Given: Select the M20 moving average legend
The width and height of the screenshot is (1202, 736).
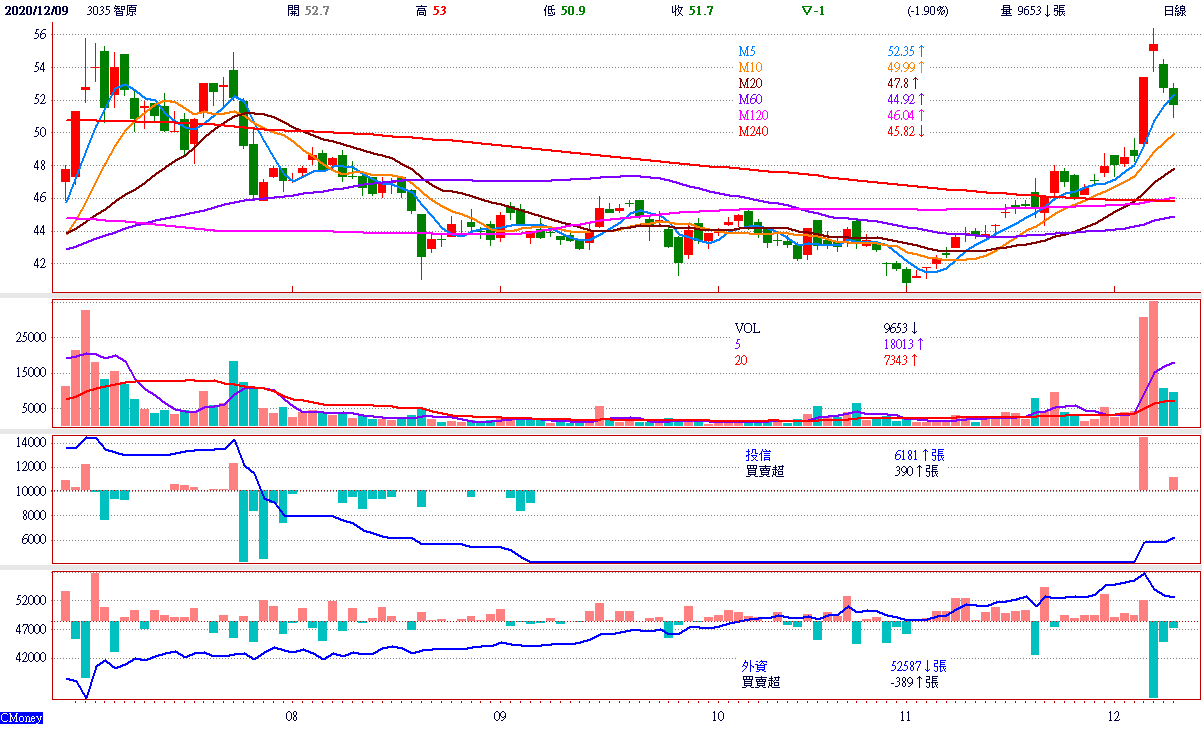Looking at the screenshot, I should (751, 83).
